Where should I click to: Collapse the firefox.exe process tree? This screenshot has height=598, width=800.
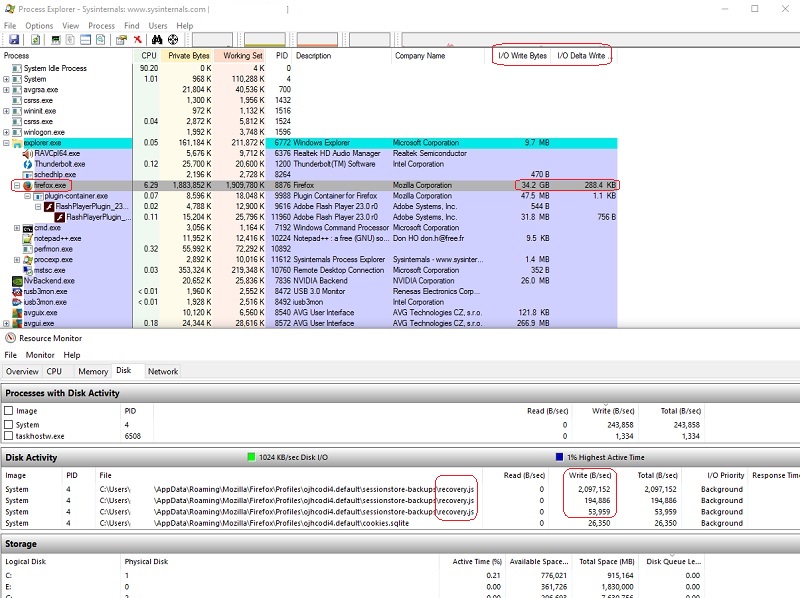[17, 186]
